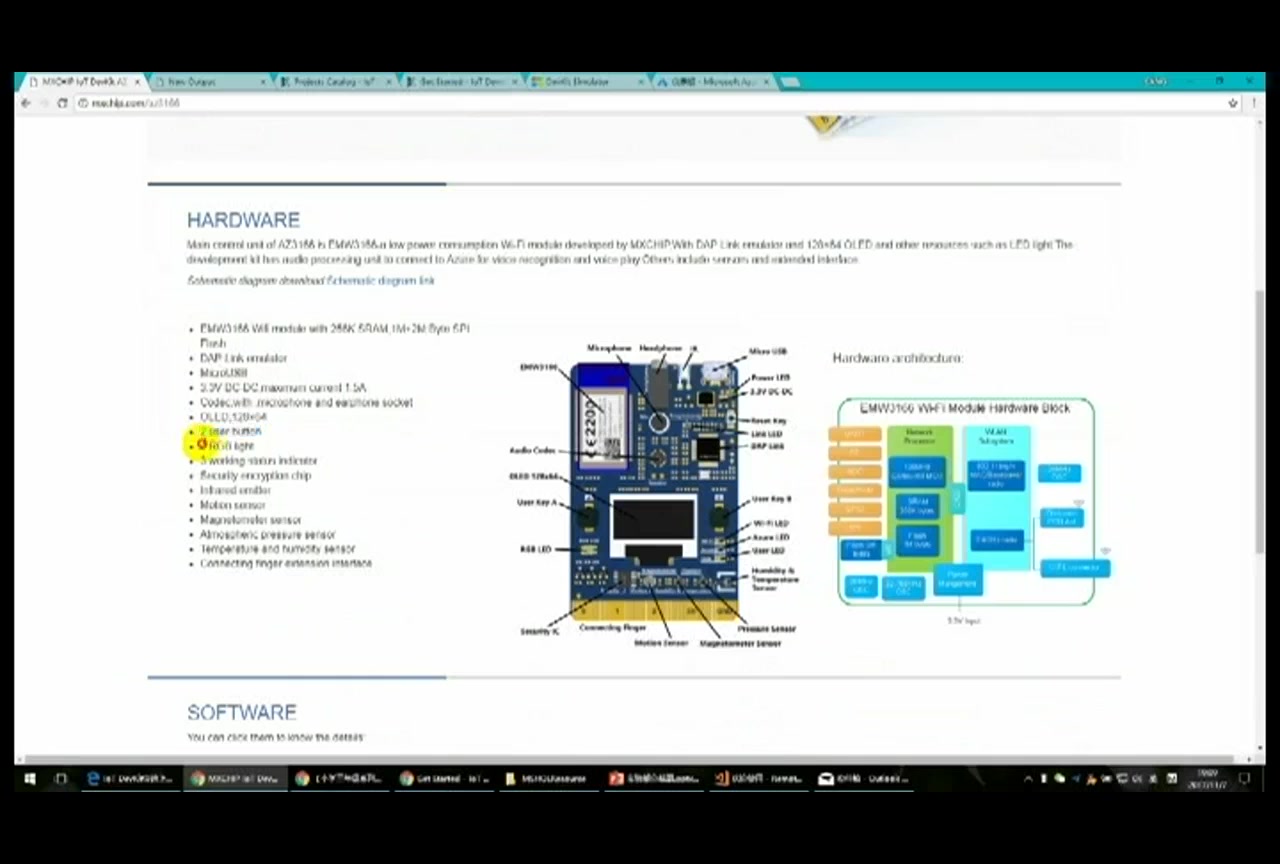Viewport: 1280px width, 864px height.
Task: Switch to the MXCHIP IoT DevKit tab
Action: [82, 82]
